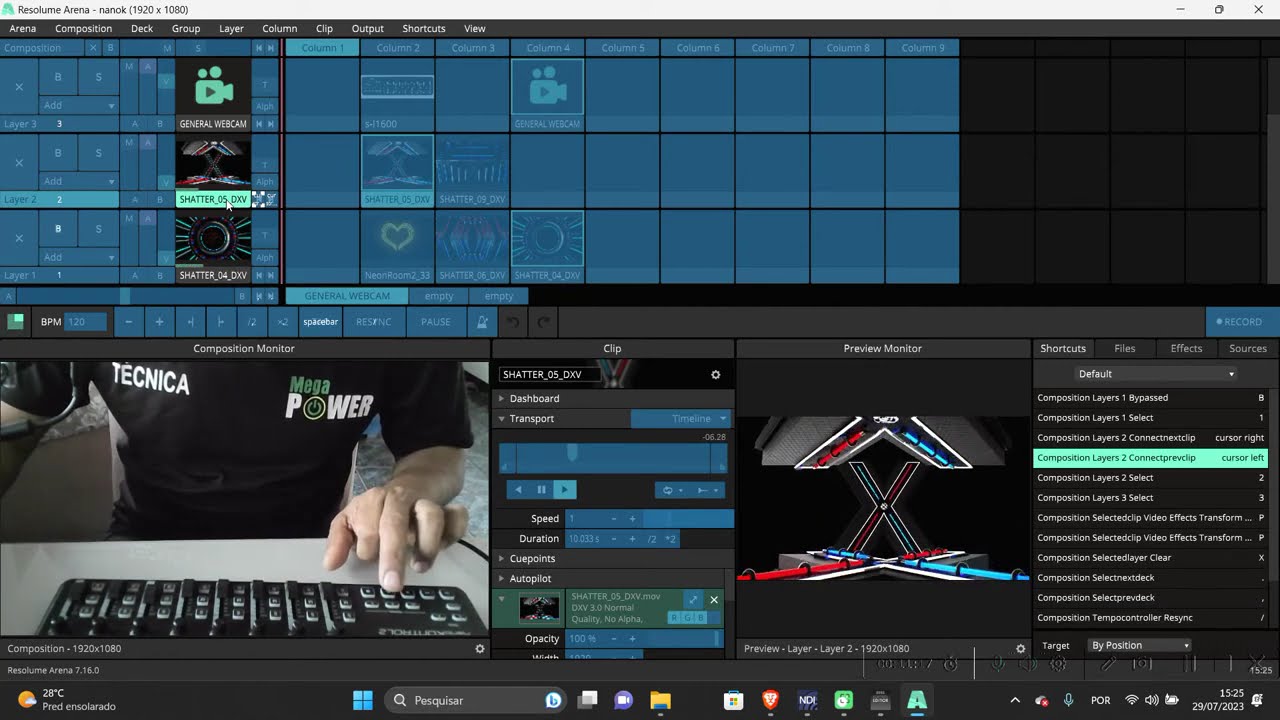Open the loop mode dropdown in Transport
The height and width of the screenshot is (720, 1280).
(x=672, y=490)
